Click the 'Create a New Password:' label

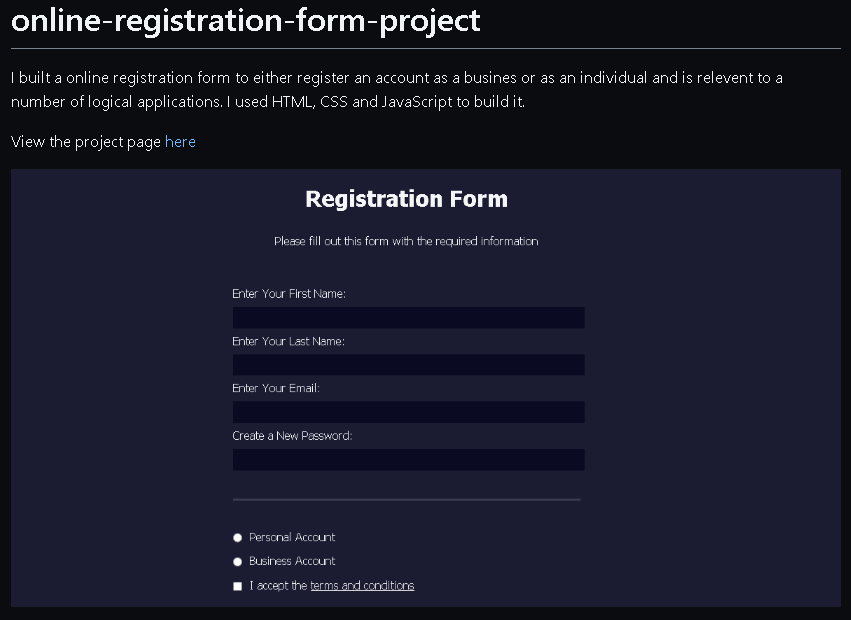click(x=292, y=436)
